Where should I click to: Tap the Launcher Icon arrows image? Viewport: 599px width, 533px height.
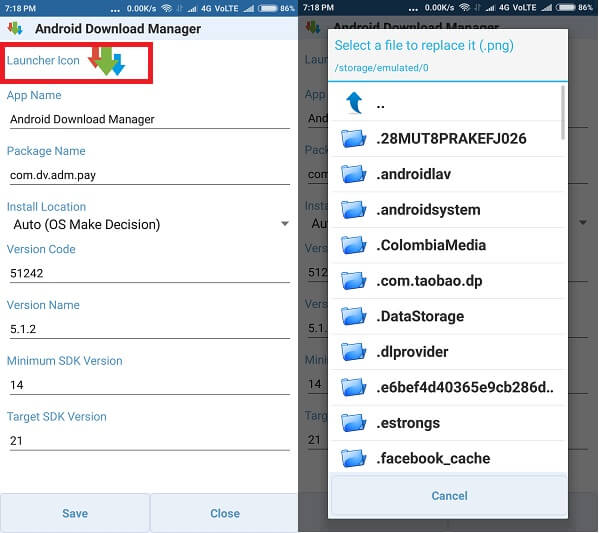[x=107, y=61]
